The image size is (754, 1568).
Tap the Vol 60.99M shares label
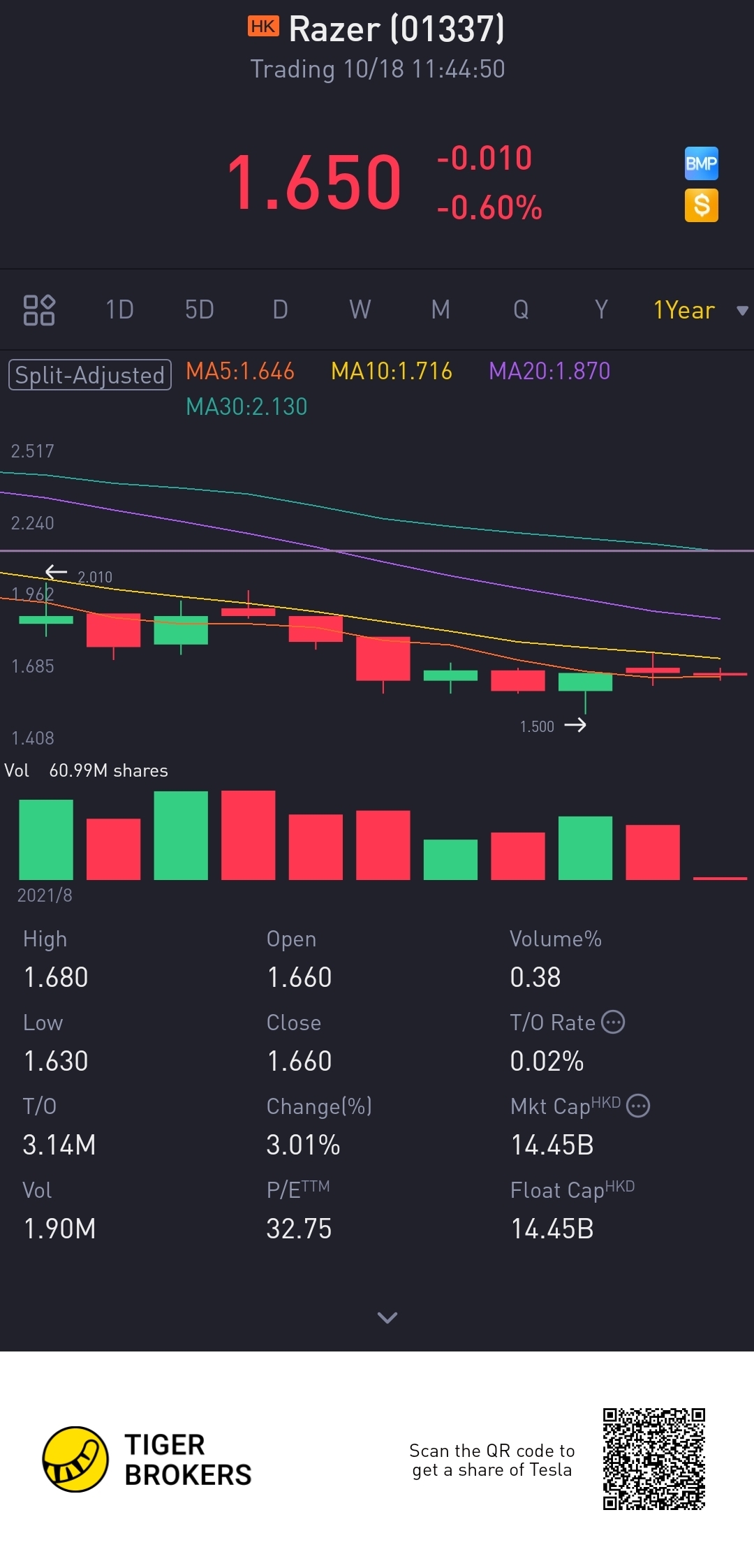86,770
